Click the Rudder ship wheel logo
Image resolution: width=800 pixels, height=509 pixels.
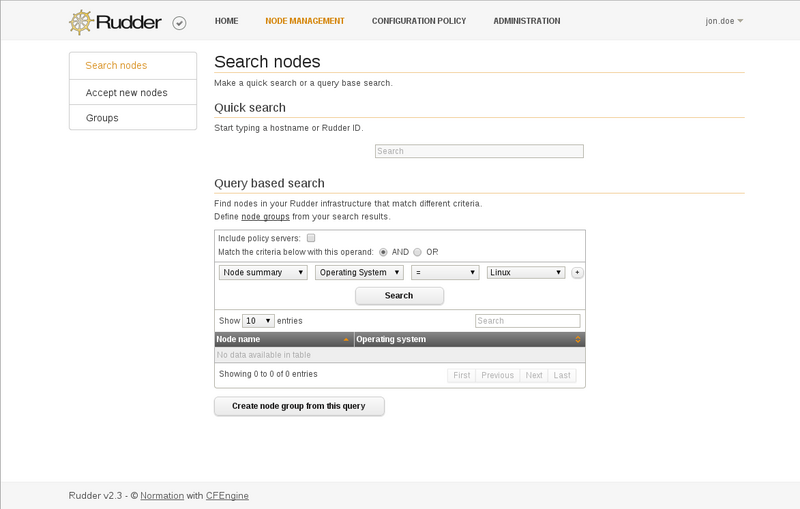tap(81, 22)
